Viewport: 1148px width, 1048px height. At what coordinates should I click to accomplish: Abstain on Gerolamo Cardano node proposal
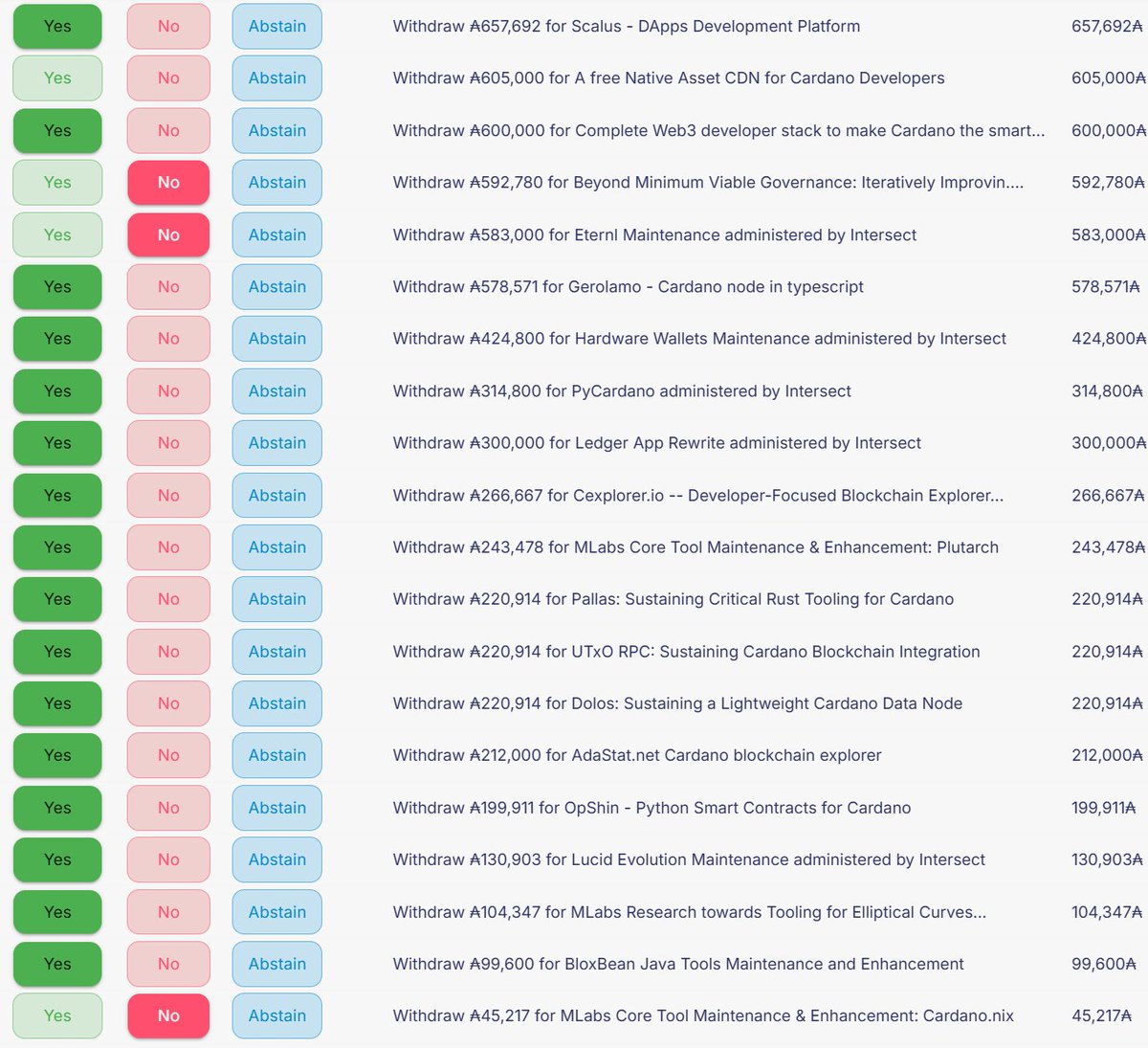277,287
